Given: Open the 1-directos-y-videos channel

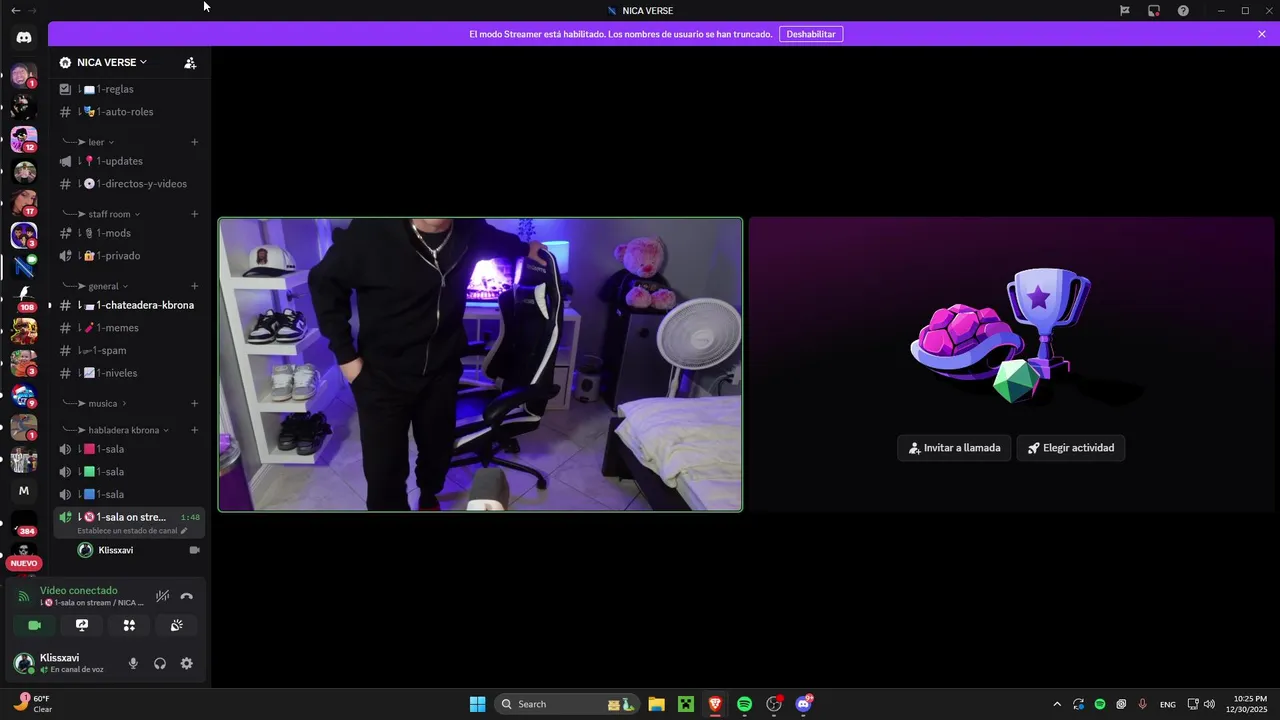Looking at the screenshot, I should (130, 184).
